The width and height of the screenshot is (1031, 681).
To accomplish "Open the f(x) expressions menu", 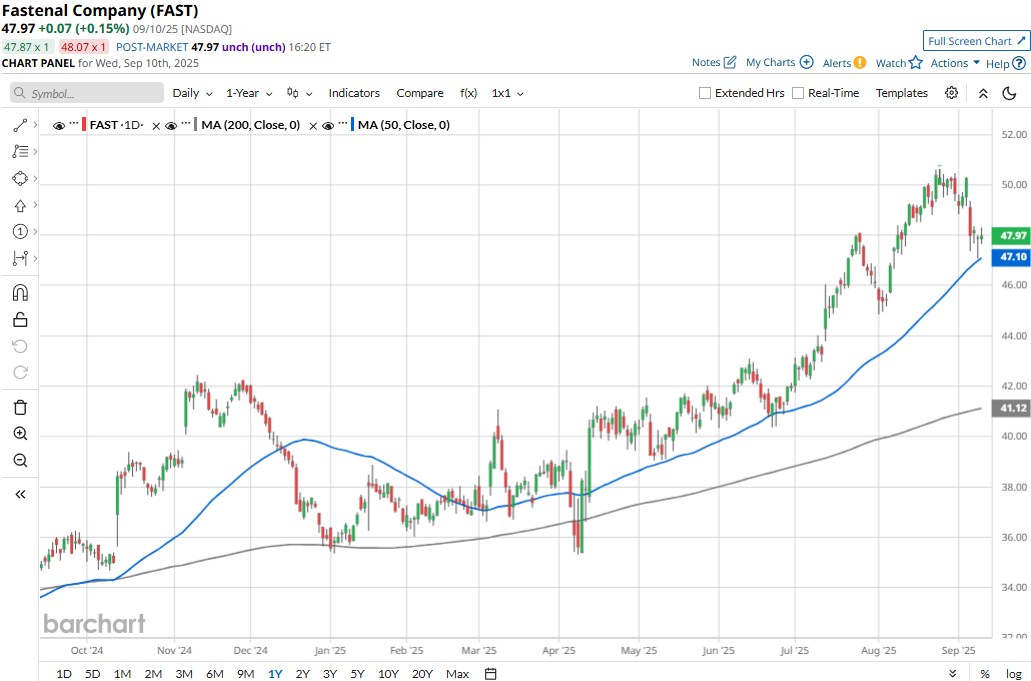I will (x=468, y=93).
